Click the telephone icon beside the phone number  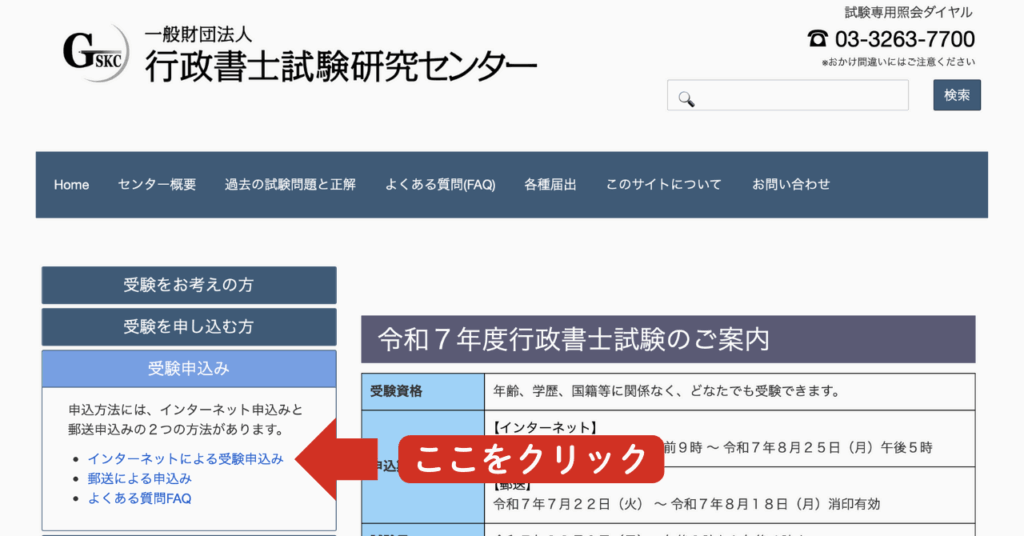coord(817,39)
